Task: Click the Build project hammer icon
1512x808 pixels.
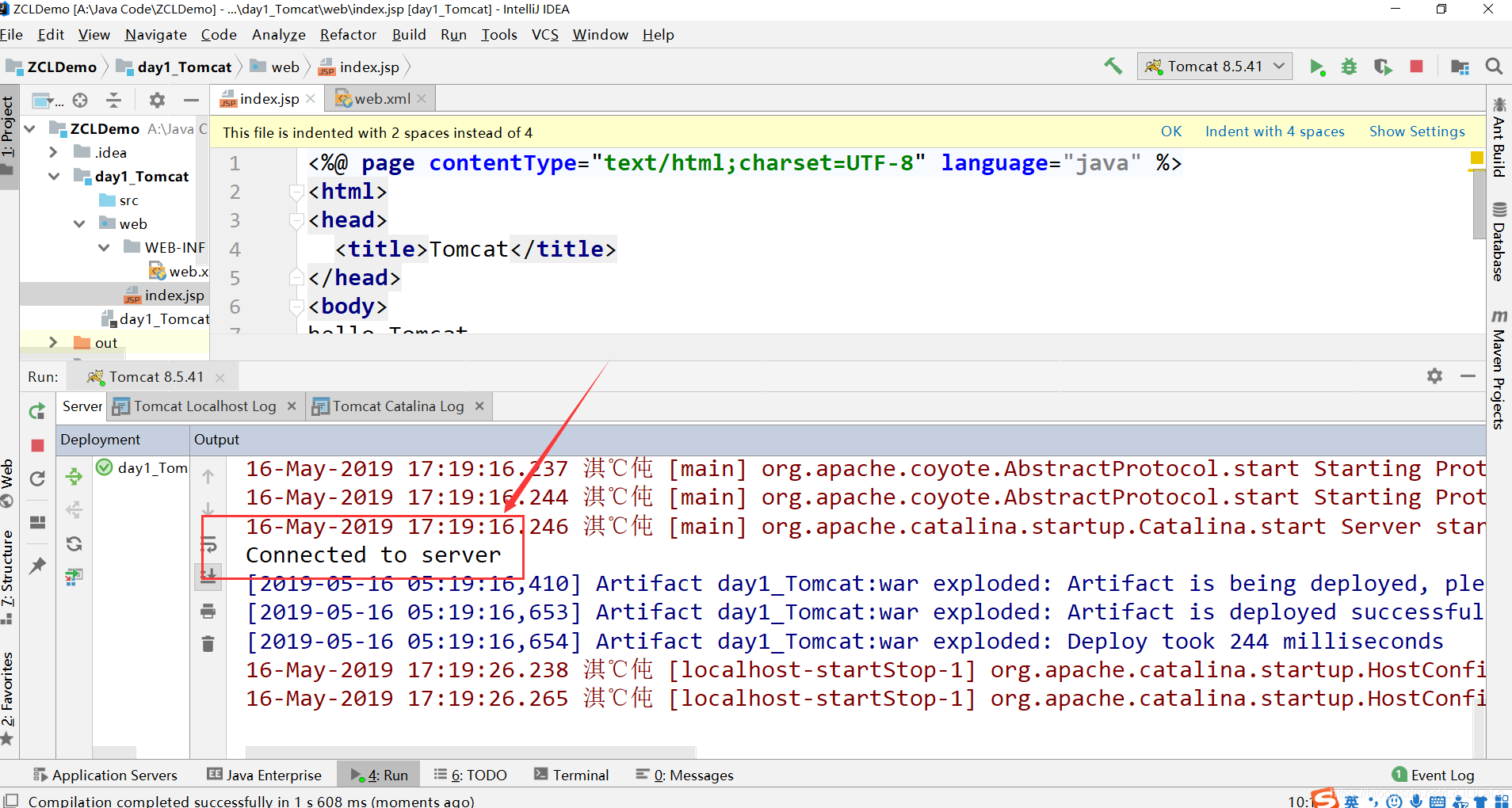Action: tap(1113, 67)
